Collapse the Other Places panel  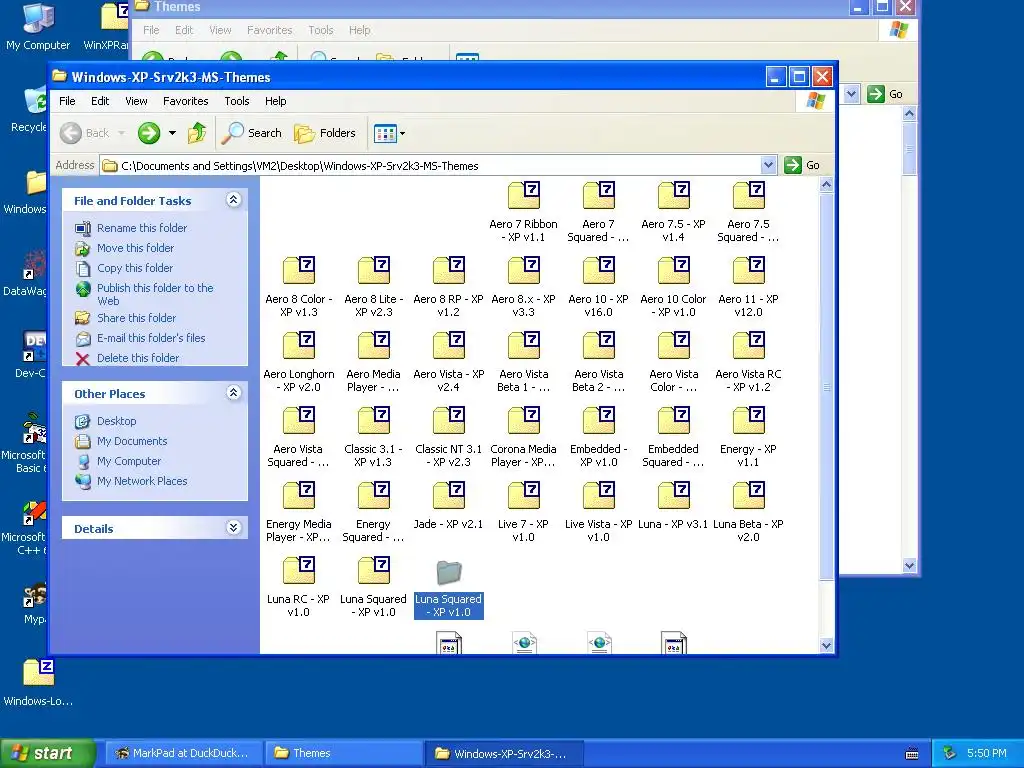[x=234, y=392]
